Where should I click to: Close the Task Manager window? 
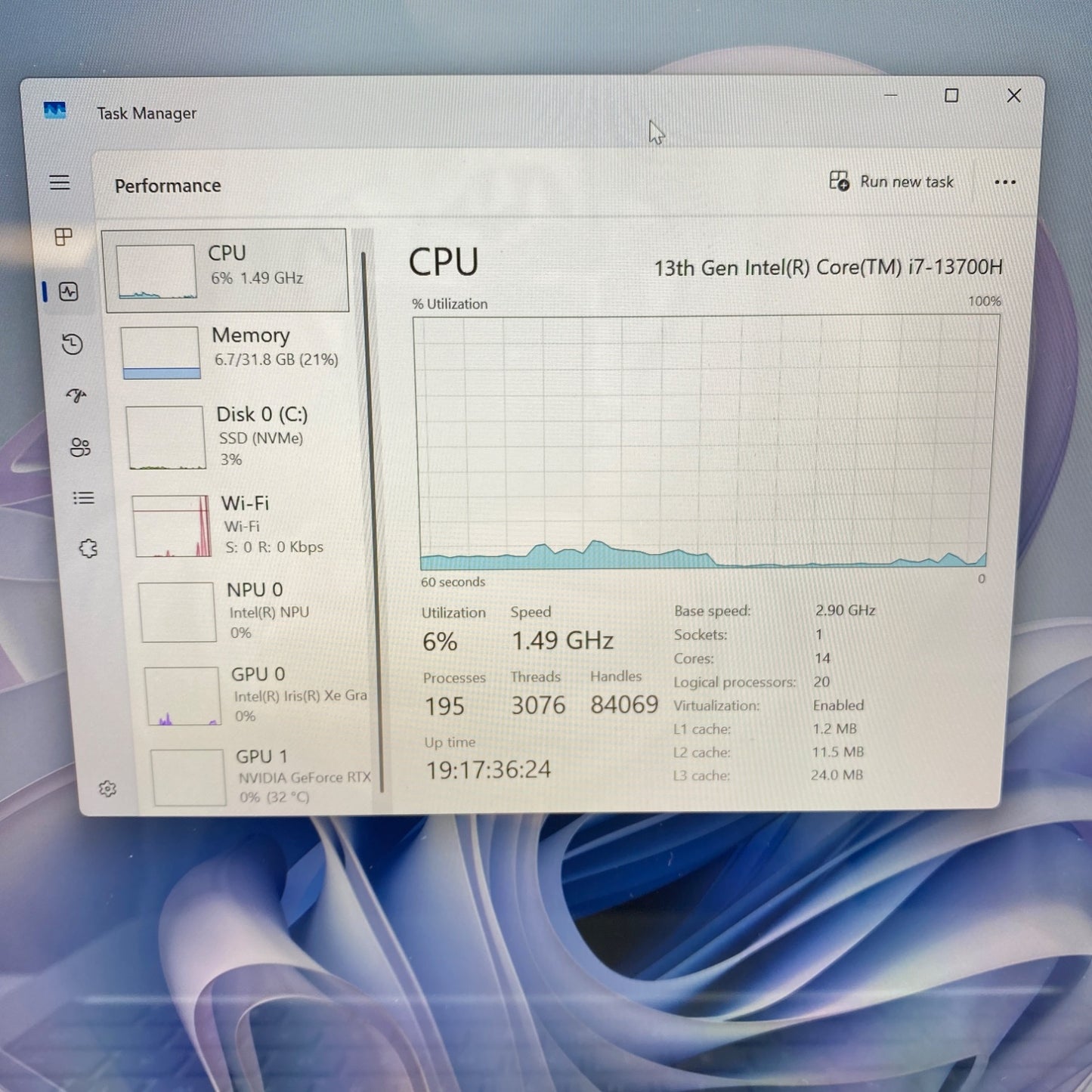pyautogui.click(x=1014, y=95)
